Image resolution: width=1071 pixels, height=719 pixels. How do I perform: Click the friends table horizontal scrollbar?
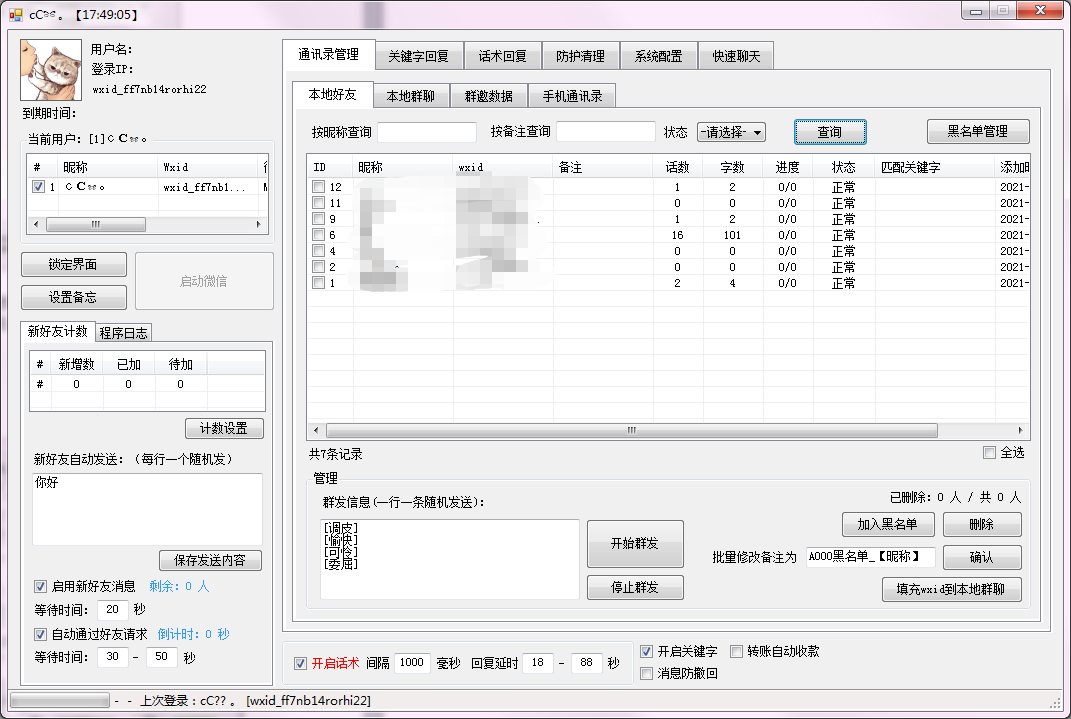[x=632, y=430]
